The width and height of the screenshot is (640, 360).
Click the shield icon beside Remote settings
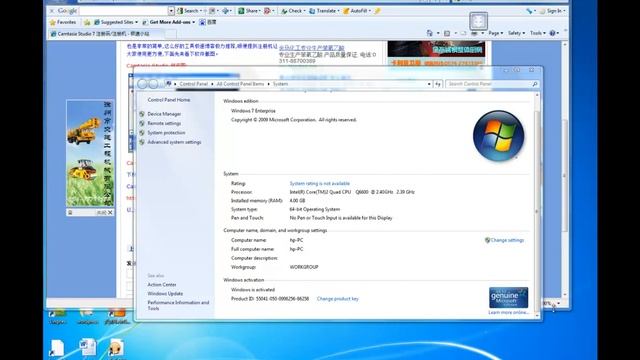142,123
